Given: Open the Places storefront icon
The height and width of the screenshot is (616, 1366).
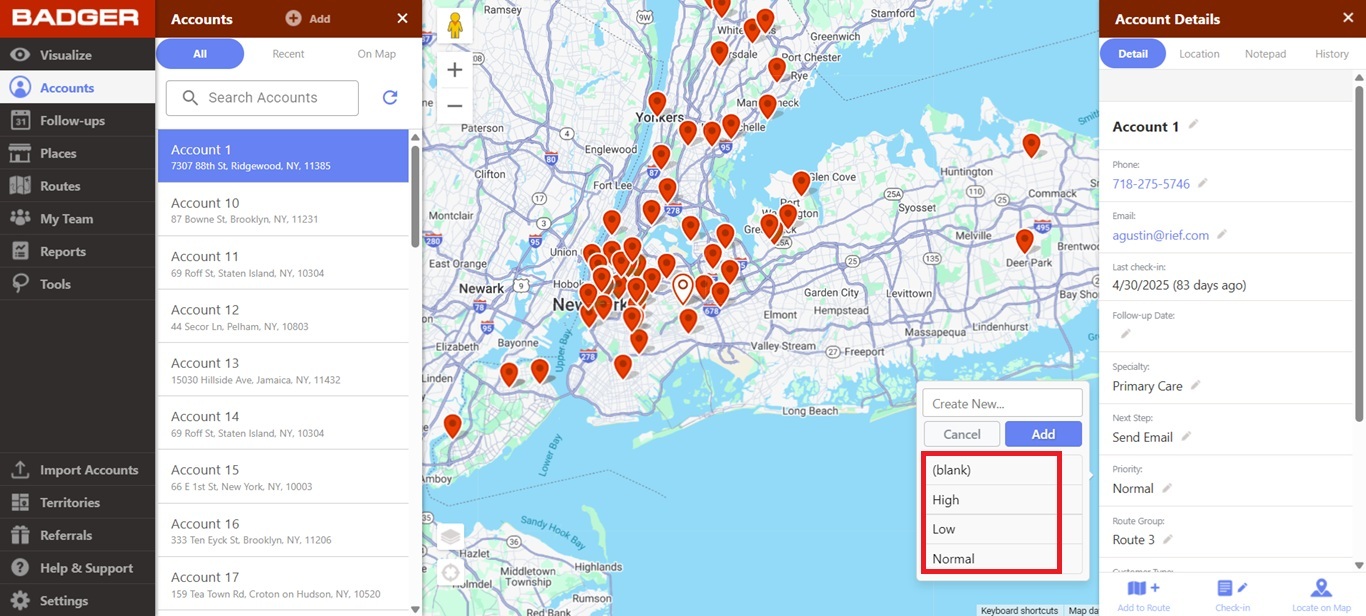Looking at the screenshot, I should click(20, 153).
